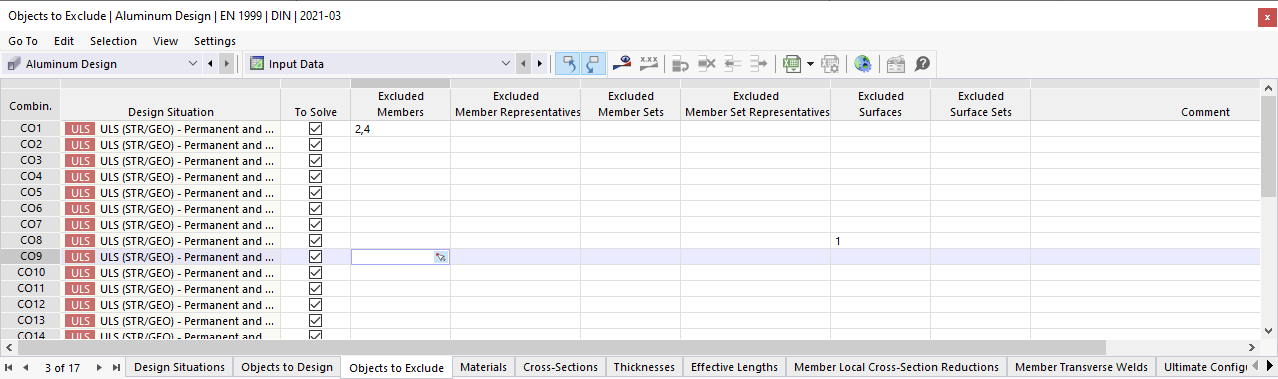
Task: Switch to the Member Transverse Welds tab
Action: [x=1081, y=367]
